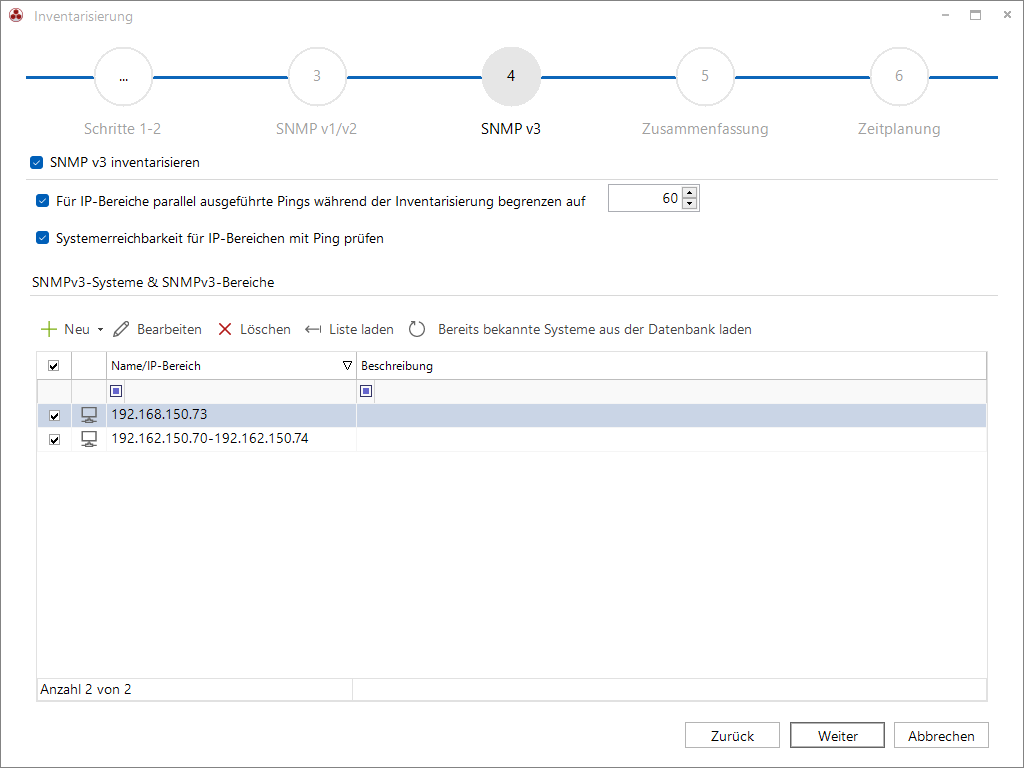The height and width of the screenshot is (768, 1024).
Task: Go to step 3 SNMP v1/v2
Action: pos(317,76)
